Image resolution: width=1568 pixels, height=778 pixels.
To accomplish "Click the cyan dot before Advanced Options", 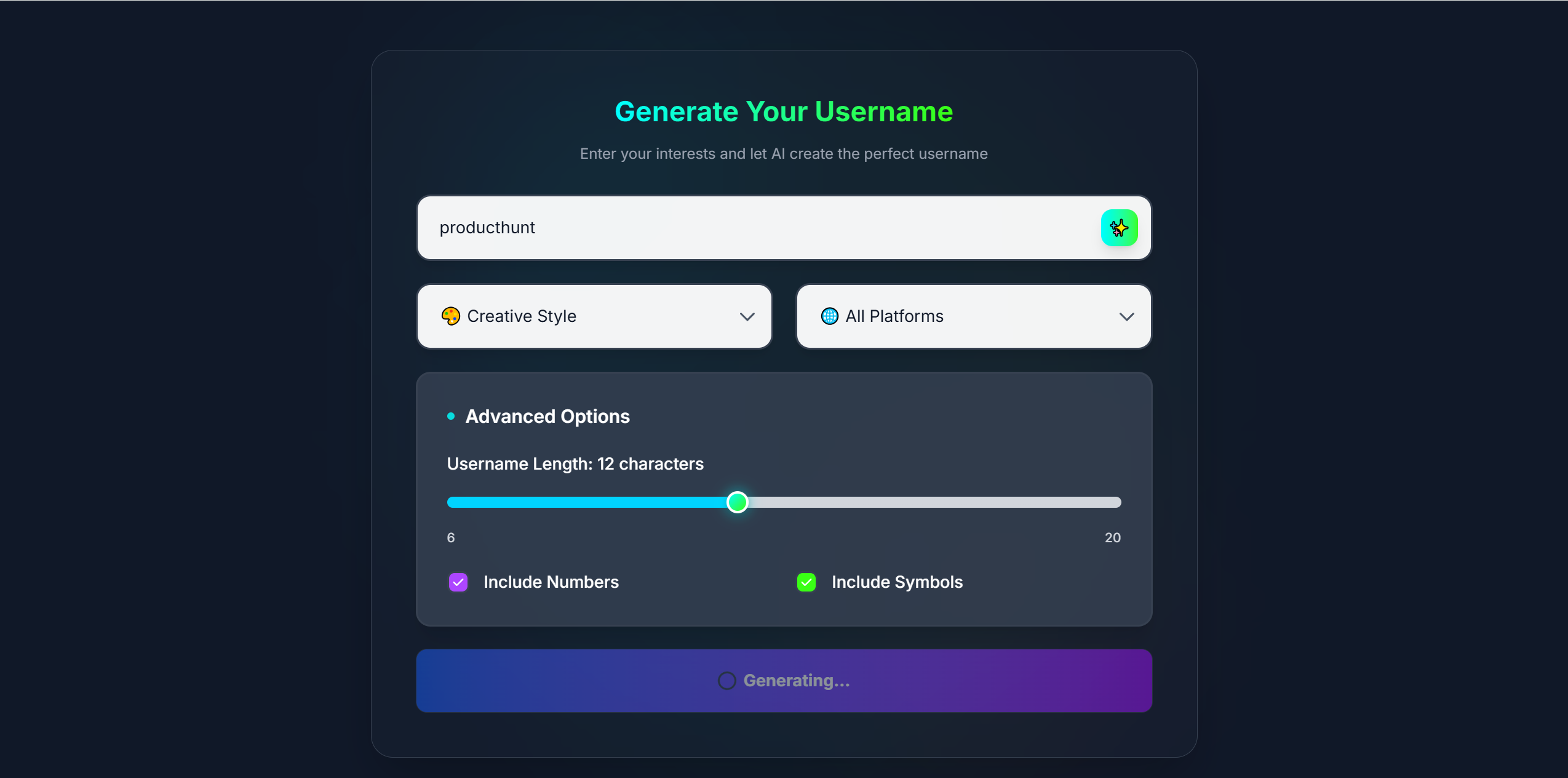I will (451, 417).
